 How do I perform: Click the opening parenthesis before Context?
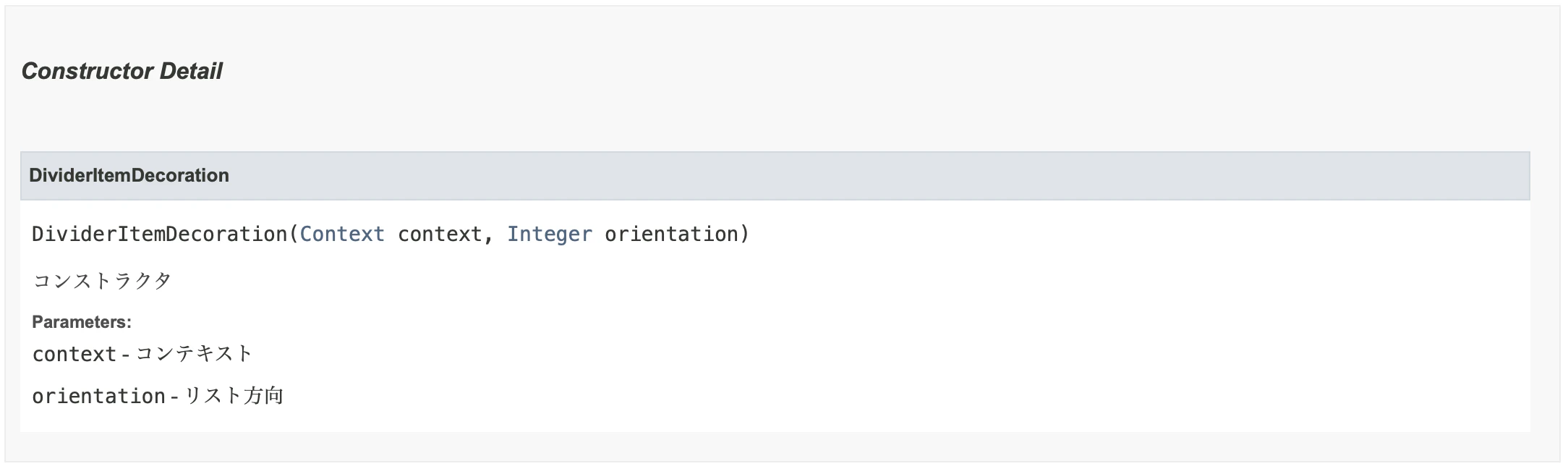pos(294,234)
